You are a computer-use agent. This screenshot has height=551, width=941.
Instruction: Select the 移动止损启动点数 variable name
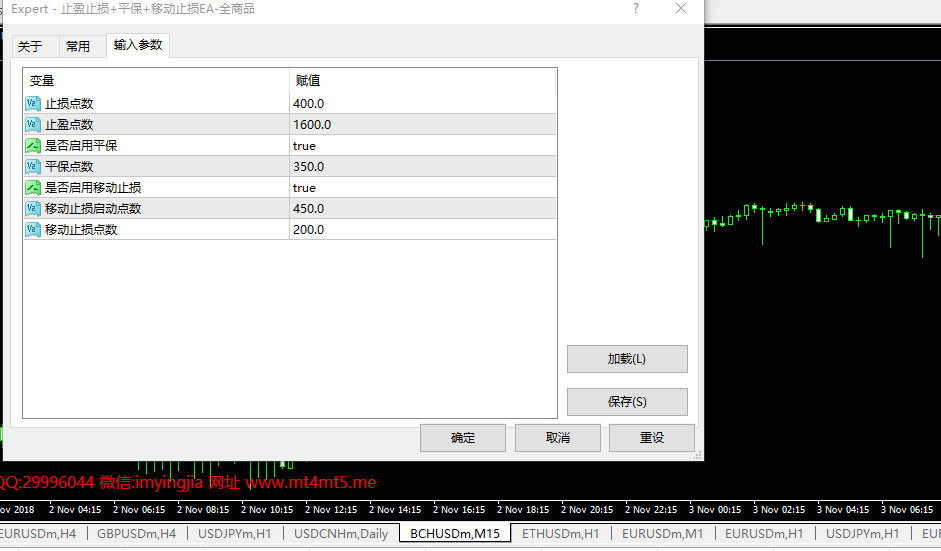coord(93,209)
